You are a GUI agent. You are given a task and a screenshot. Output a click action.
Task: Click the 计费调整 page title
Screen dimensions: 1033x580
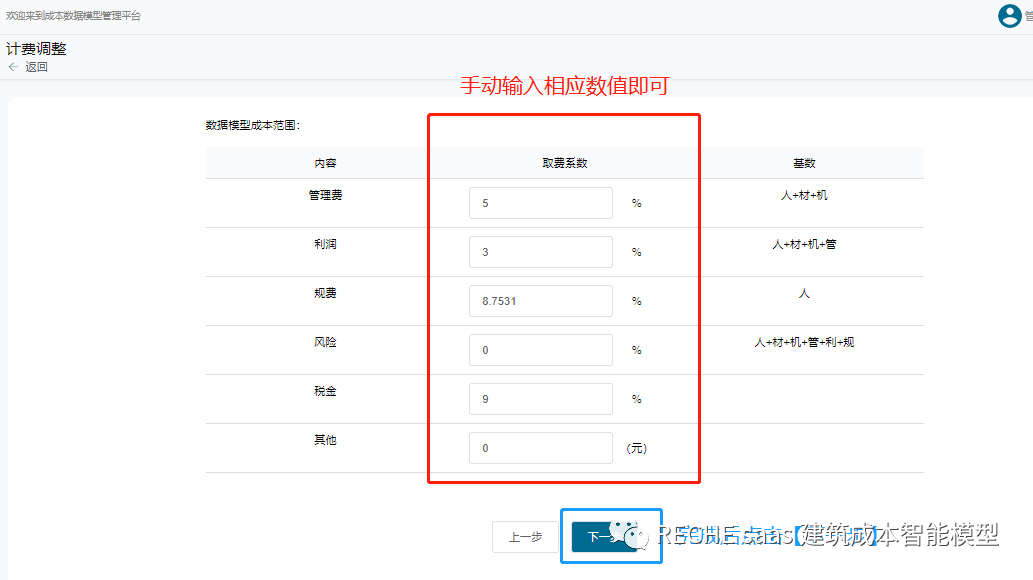37,49
